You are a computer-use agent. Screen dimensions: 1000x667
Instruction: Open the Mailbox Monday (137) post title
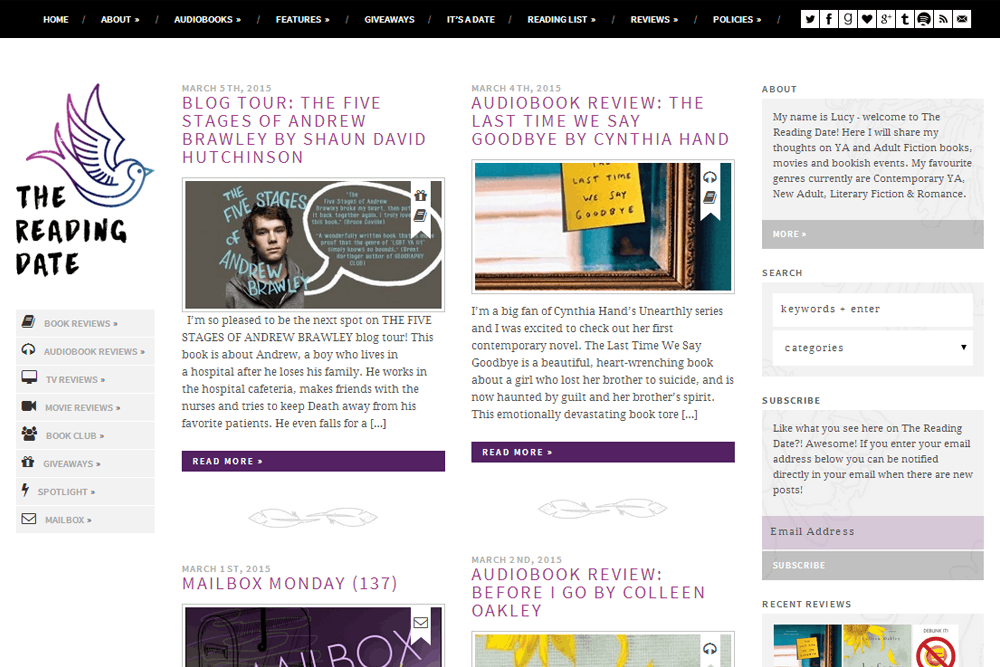290,583
